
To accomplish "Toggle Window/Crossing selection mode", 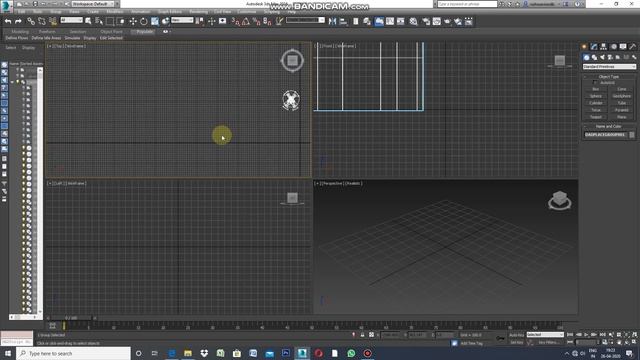I will (121, 21).
